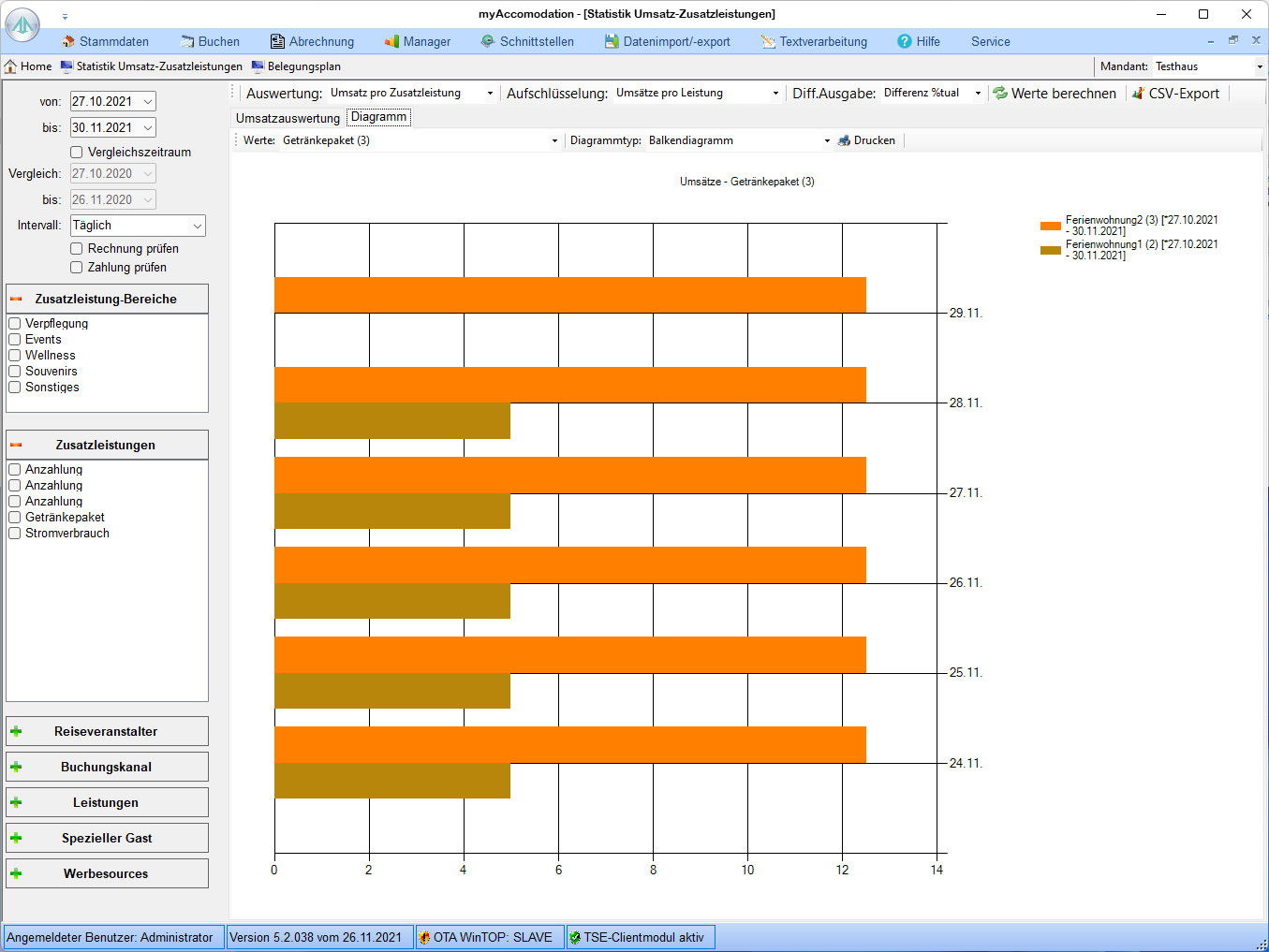Click the von date field
1269x952 pixels.
[x=103, y=102]
